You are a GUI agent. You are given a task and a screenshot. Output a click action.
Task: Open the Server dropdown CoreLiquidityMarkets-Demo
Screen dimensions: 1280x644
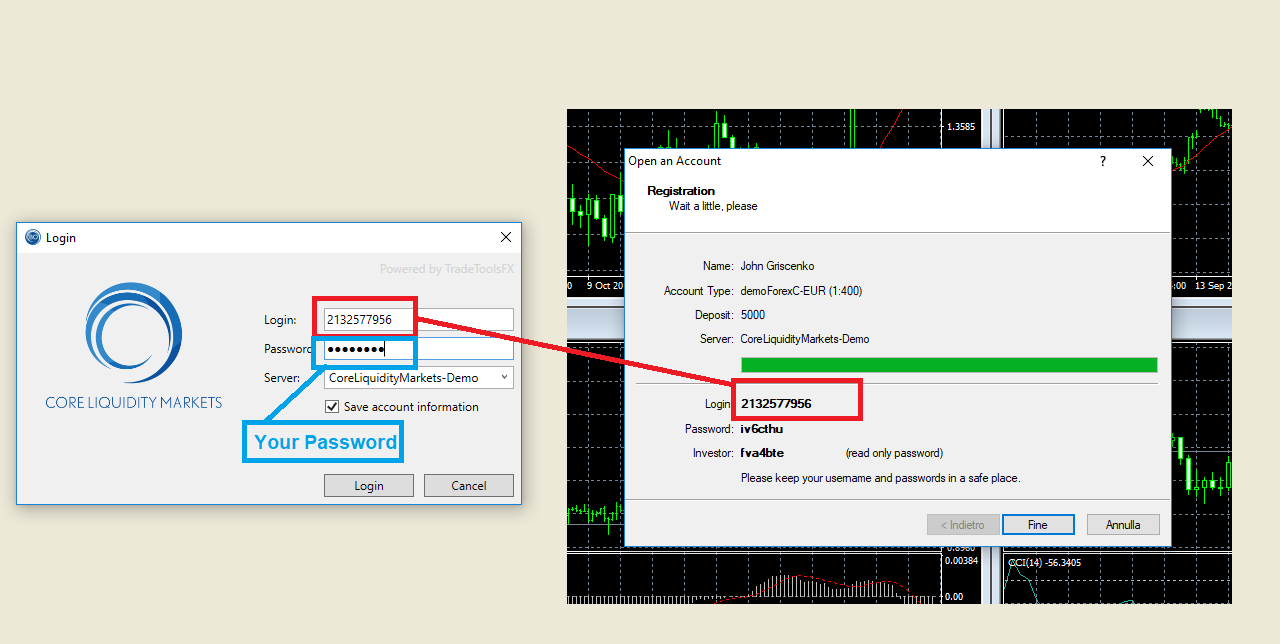(419, 378)
